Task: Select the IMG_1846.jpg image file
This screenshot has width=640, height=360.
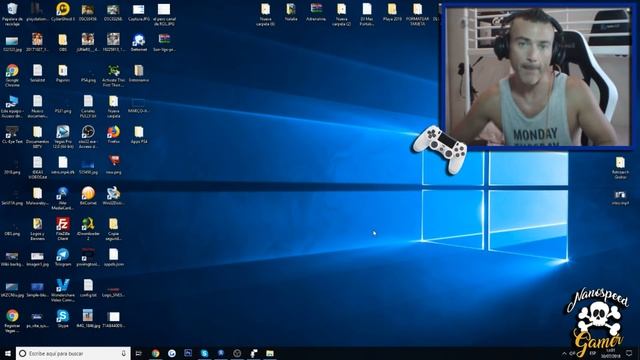Action: click(88, 319)
